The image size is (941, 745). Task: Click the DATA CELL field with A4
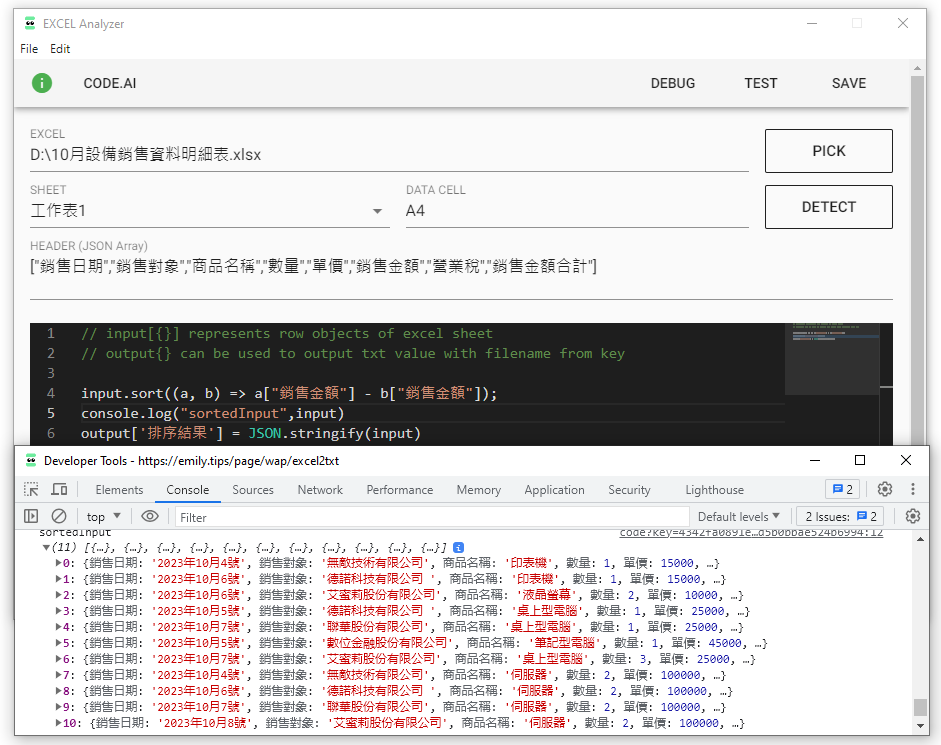tap(577, 211)
